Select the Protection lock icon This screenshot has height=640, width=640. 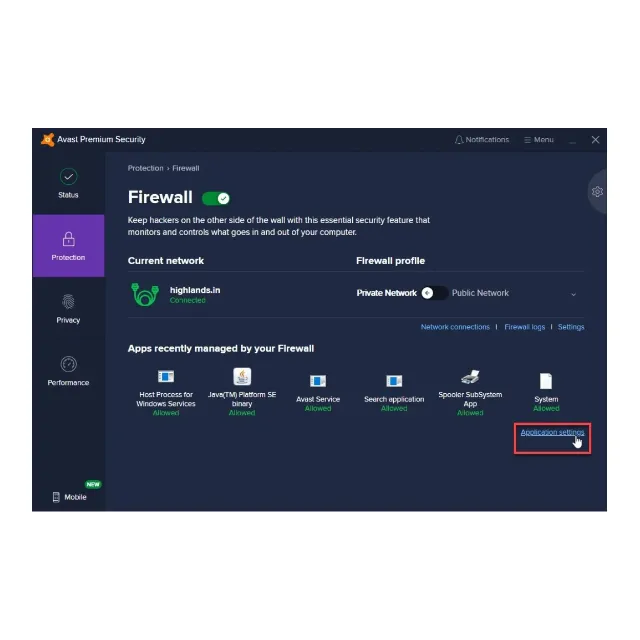pos(69,239)
